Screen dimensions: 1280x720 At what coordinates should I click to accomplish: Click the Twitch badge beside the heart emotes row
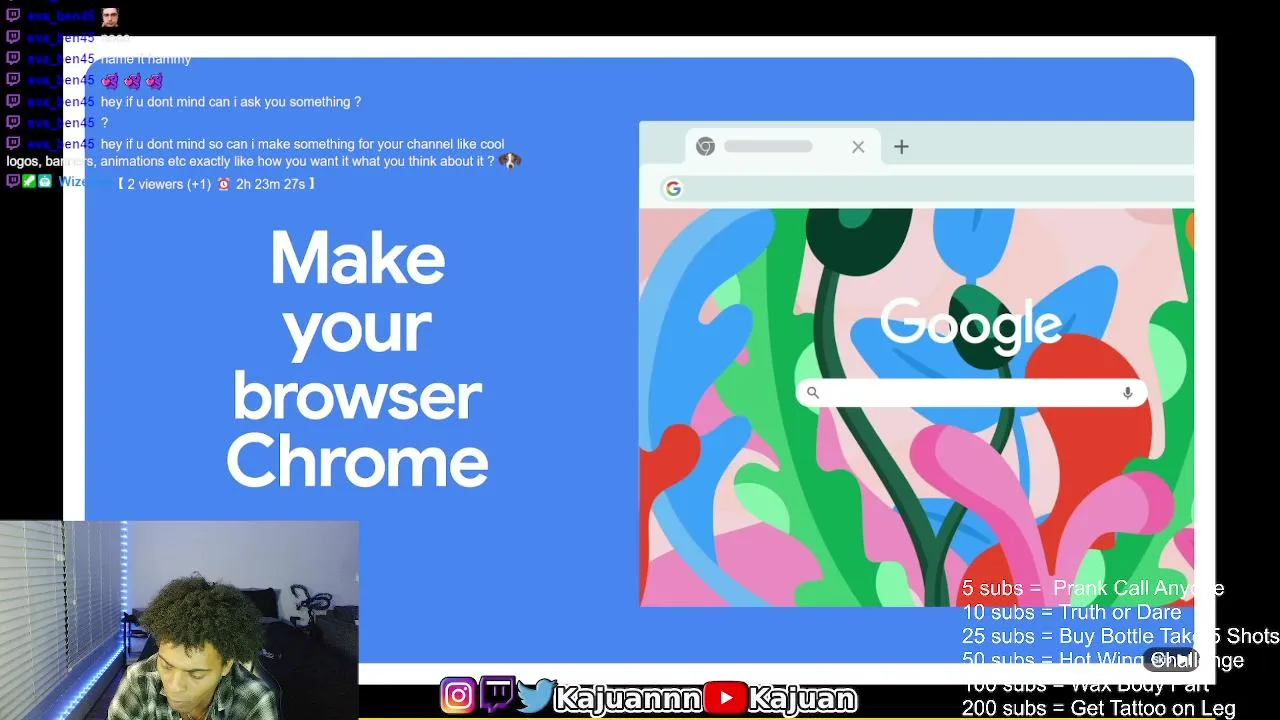click(x=13, y=79)
